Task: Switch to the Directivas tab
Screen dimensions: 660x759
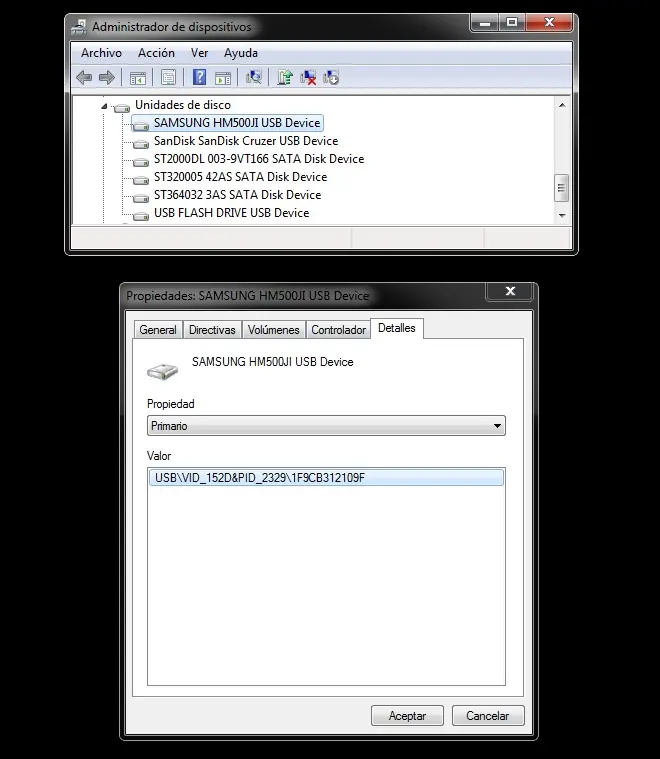Action: tap(212, 330)
